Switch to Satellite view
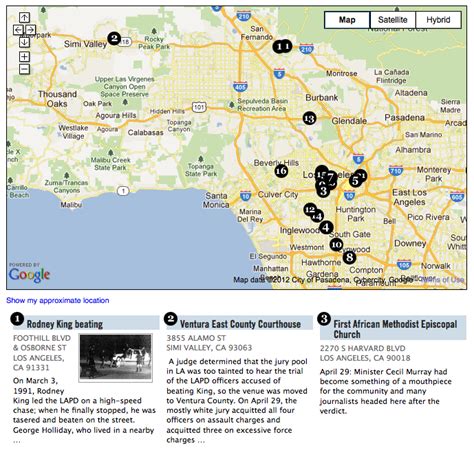Image resolution: width=474 pixels, height=450 pixels. 393,20
